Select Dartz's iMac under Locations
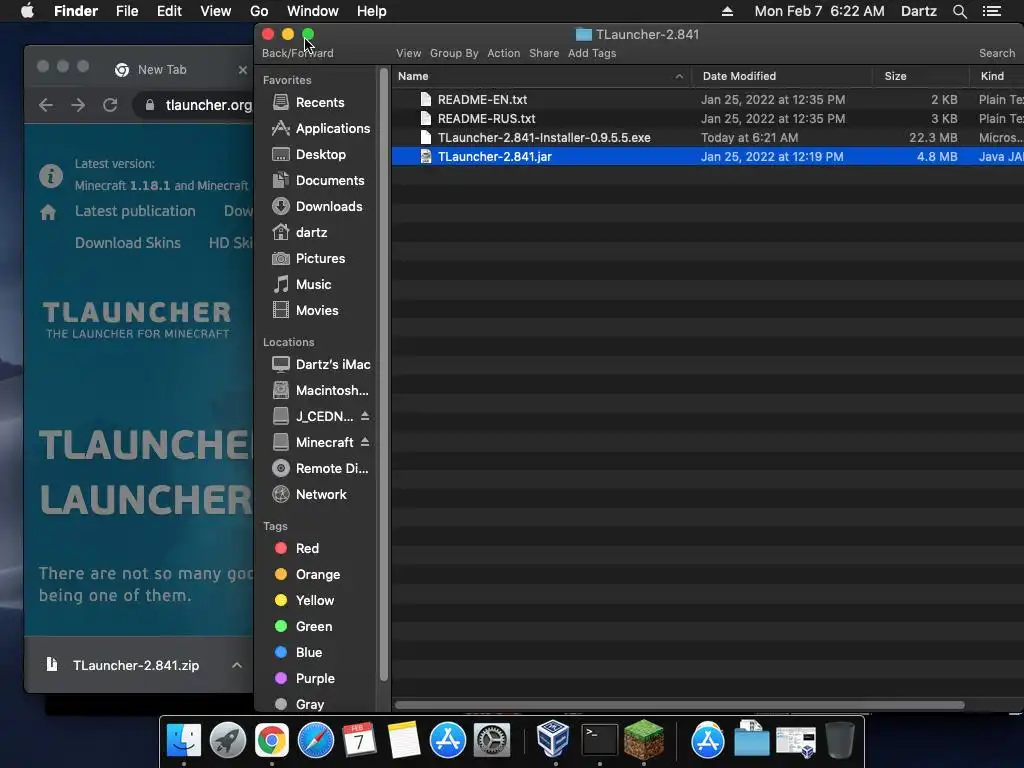 (x=320, y=364)
